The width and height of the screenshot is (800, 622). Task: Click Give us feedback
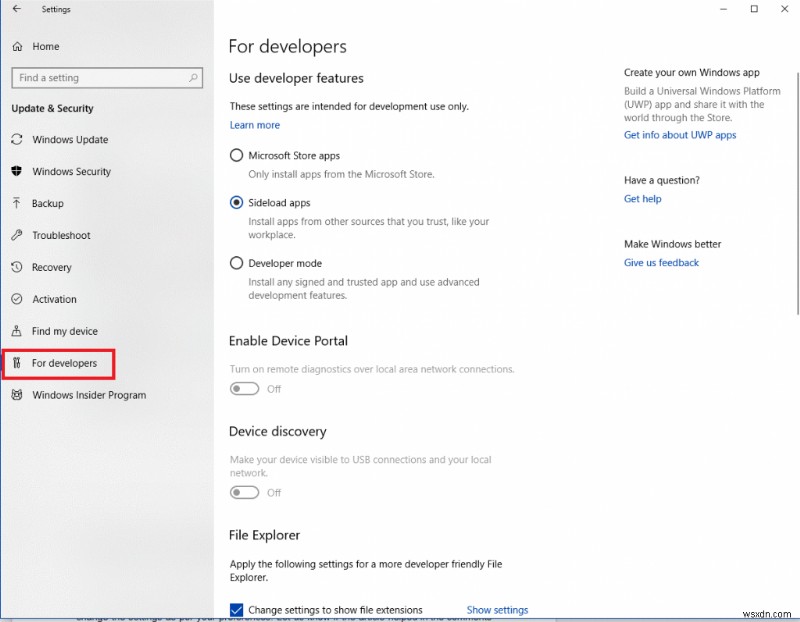(x=660, y=262)
